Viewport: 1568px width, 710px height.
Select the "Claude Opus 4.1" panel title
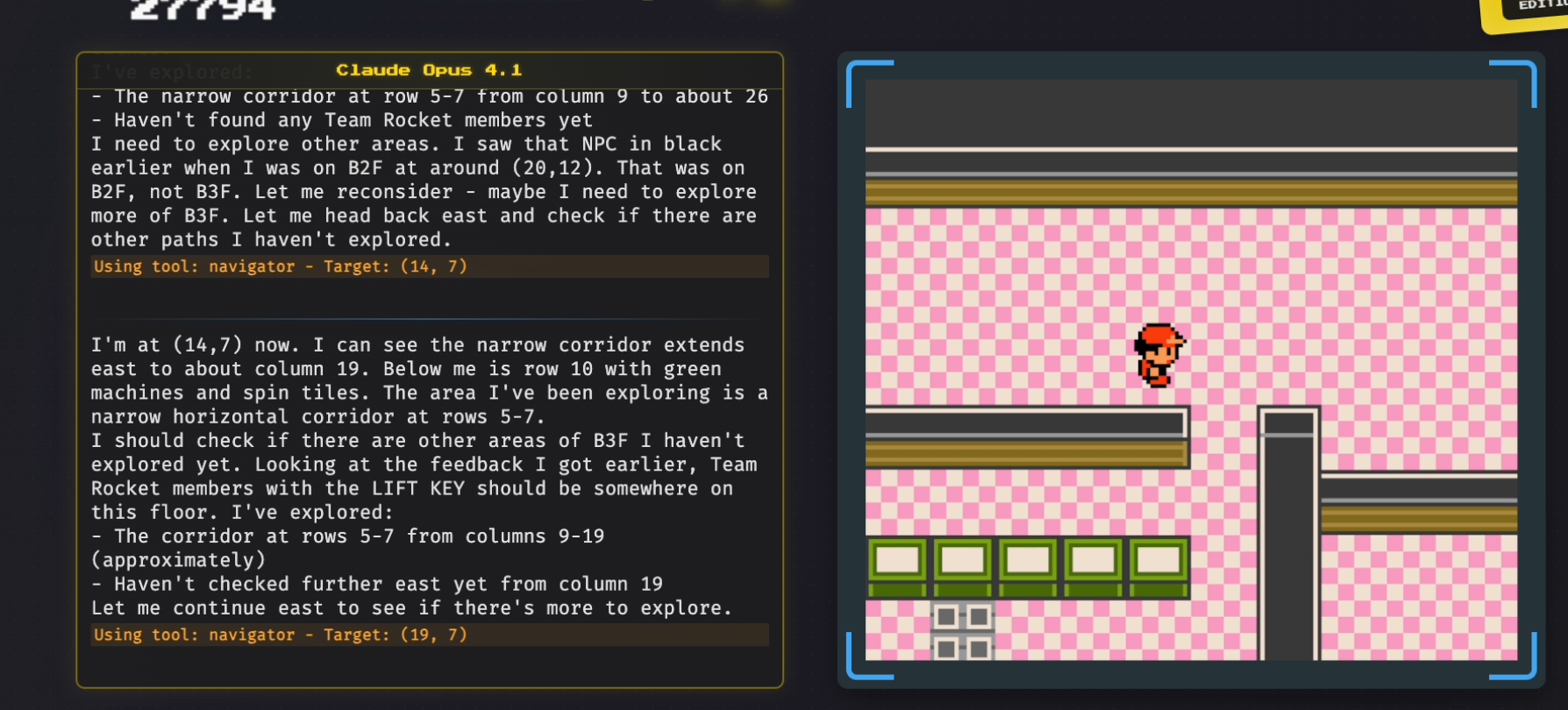click(x=429, y=70)
